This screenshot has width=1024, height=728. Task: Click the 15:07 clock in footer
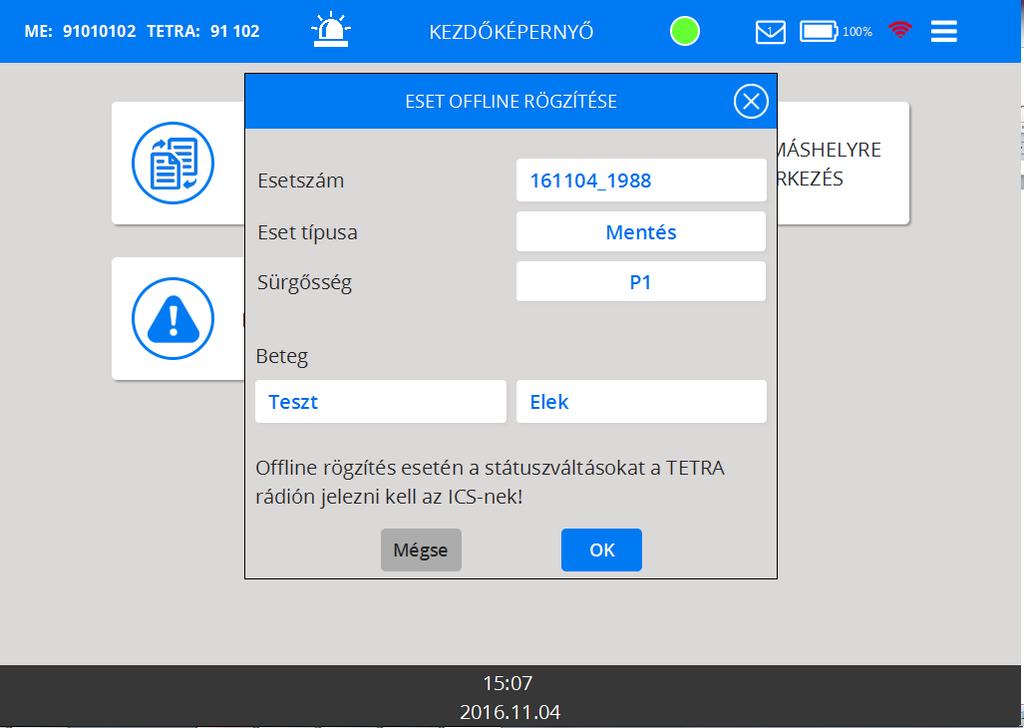pyautogui.click(x=507, y=684)
